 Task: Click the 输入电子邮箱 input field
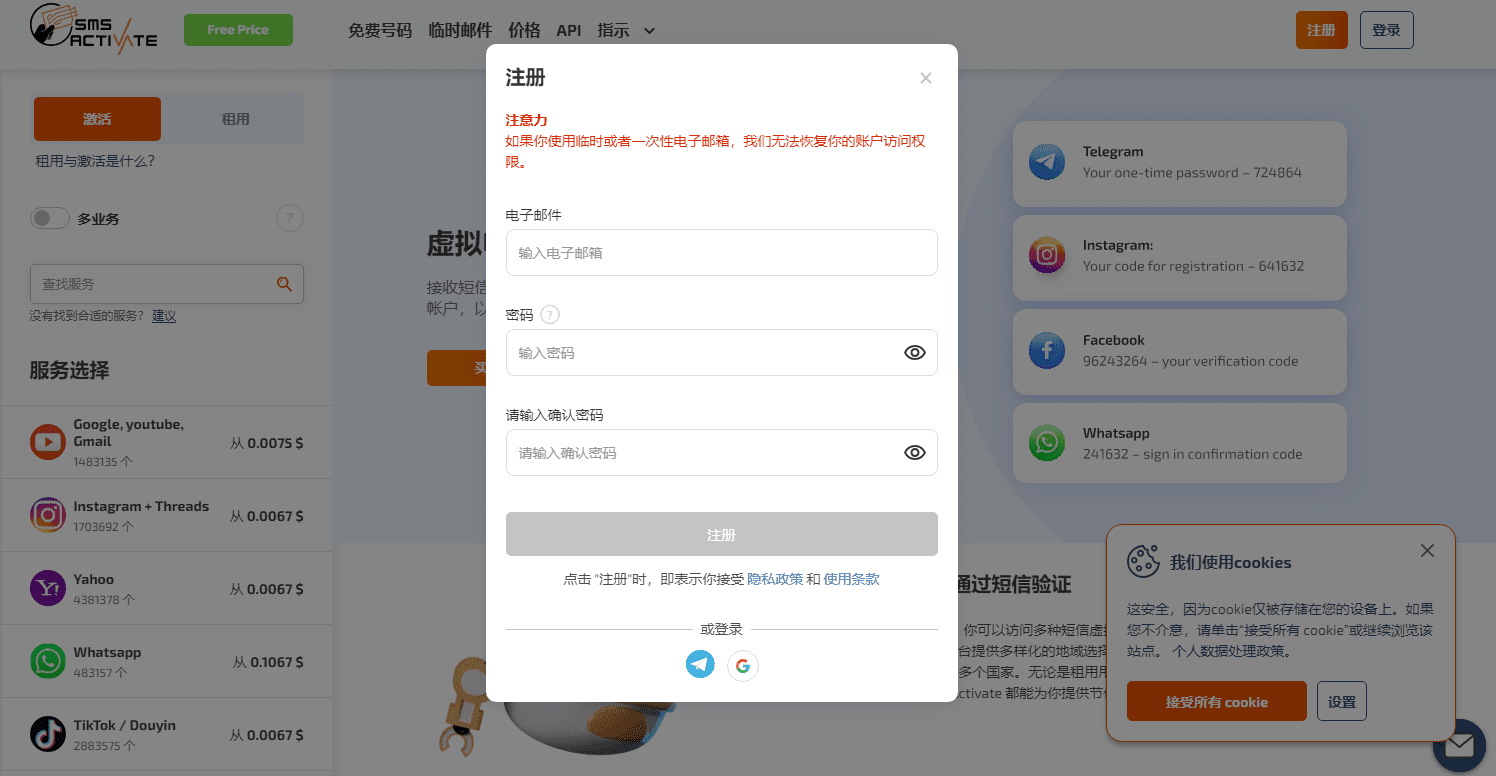721,252
